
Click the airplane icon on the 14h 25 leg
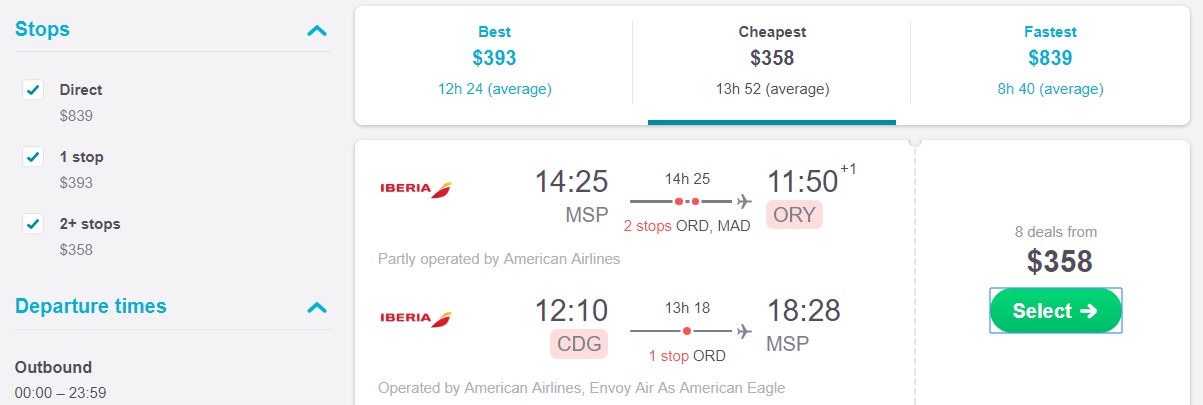744,201
